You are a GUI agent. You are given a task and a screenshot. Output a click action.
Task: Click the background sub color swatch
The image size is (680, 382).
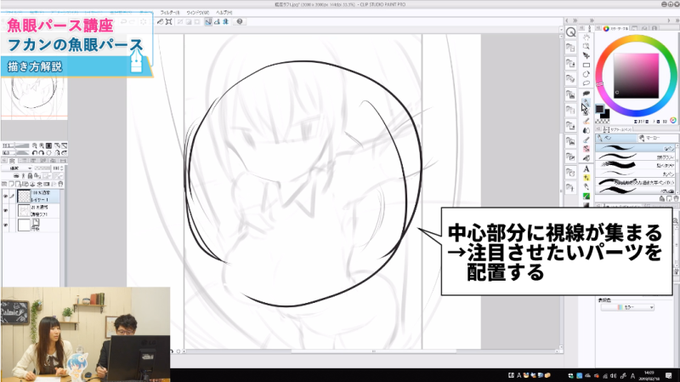coord(605,114)
